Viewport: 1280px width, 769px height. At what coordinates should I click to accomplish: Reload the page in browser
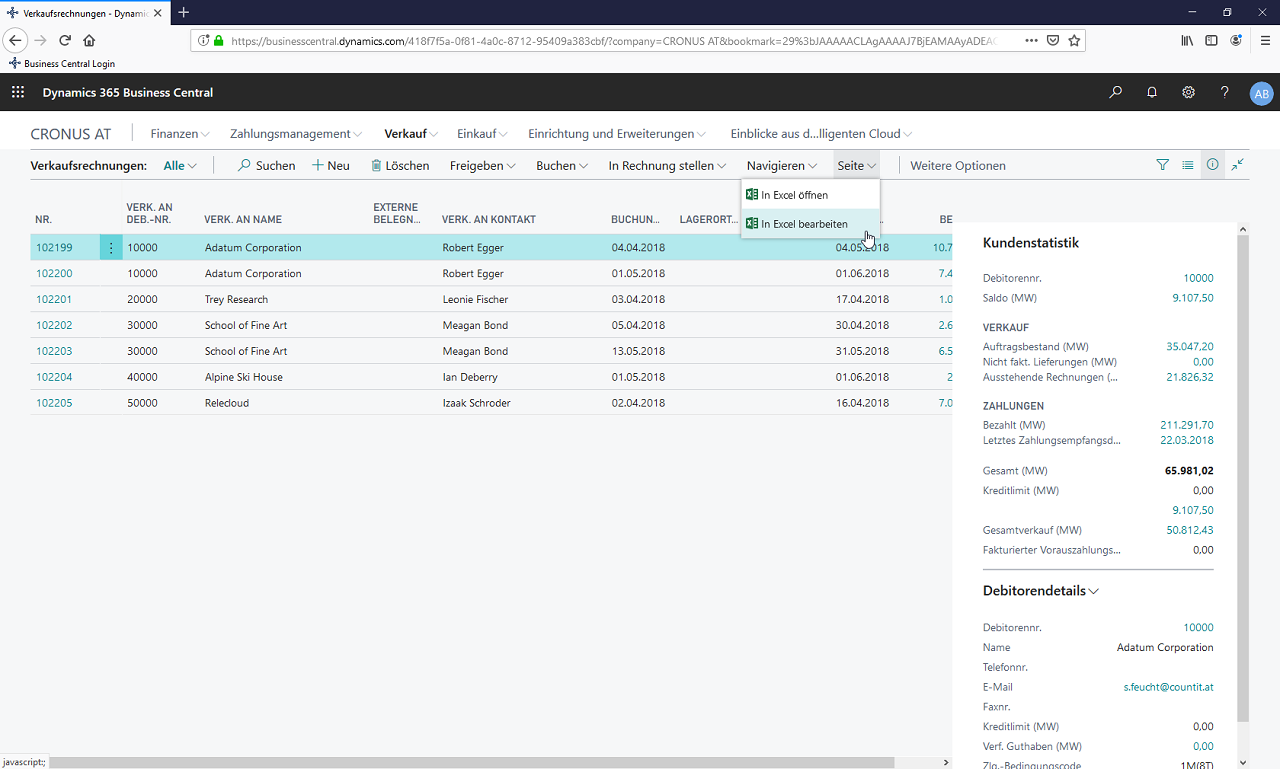[x=65, y=41]
